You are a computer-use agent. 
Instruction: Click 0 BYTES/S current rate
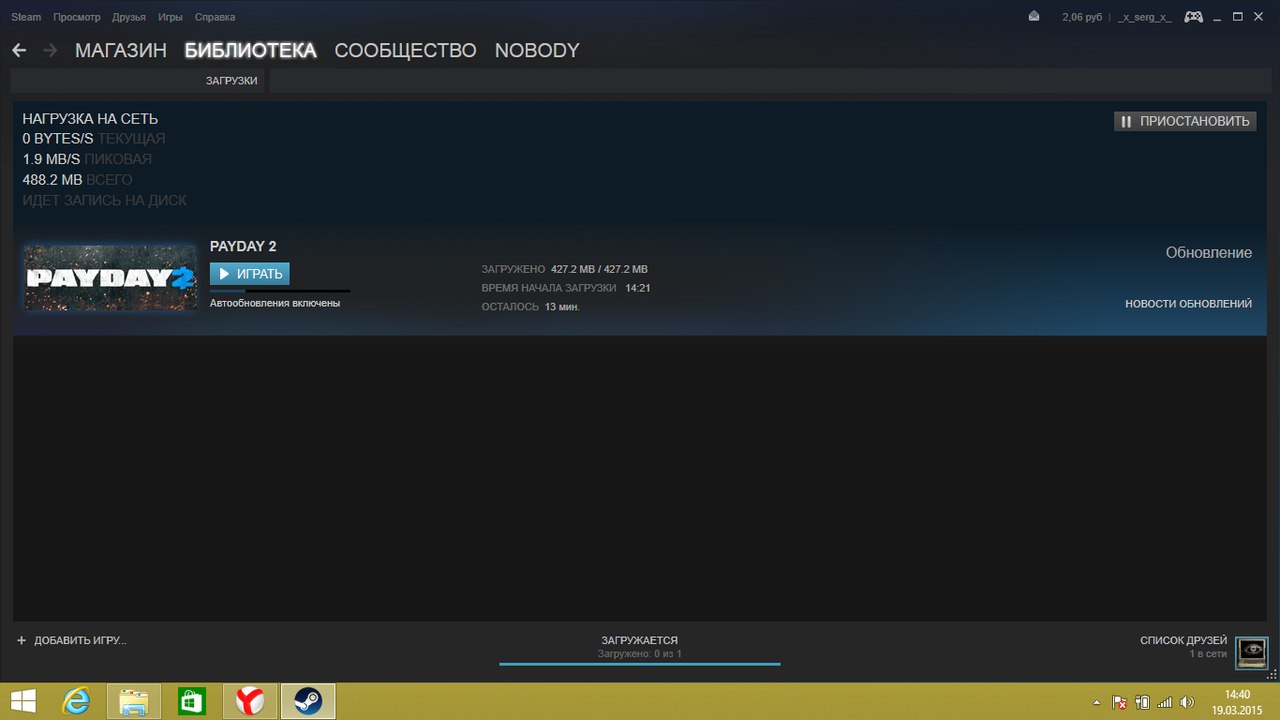click(x=58, y=139)
